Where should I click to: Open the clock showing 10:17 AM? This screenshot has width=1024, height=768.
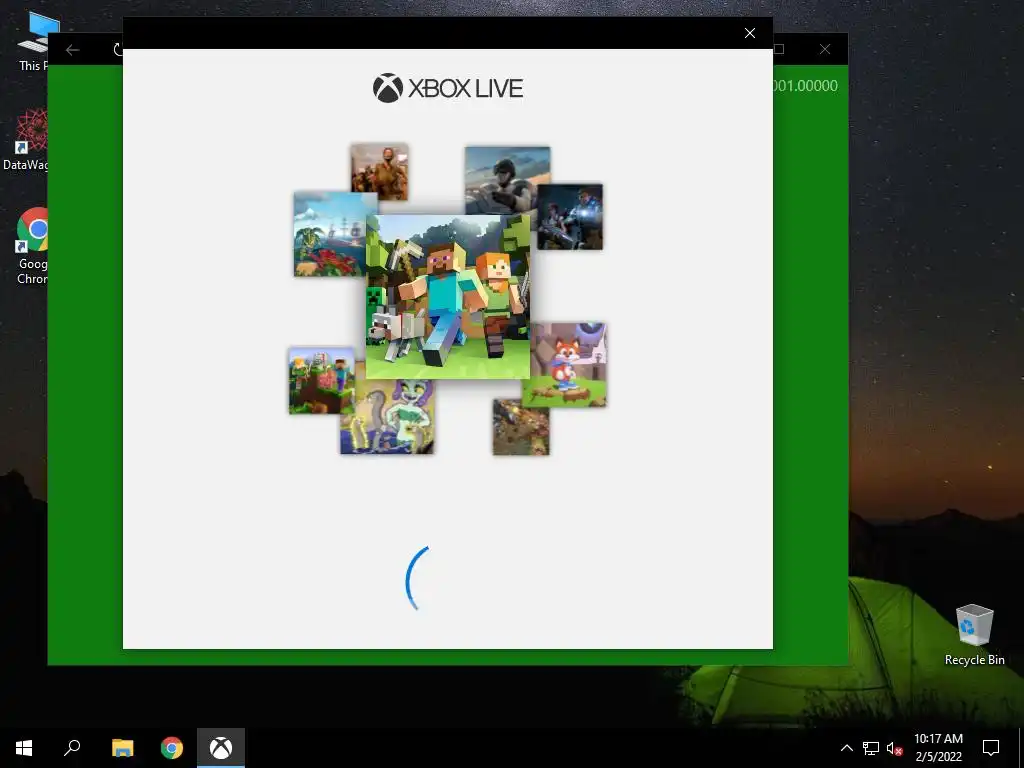(x=938, y=748)
